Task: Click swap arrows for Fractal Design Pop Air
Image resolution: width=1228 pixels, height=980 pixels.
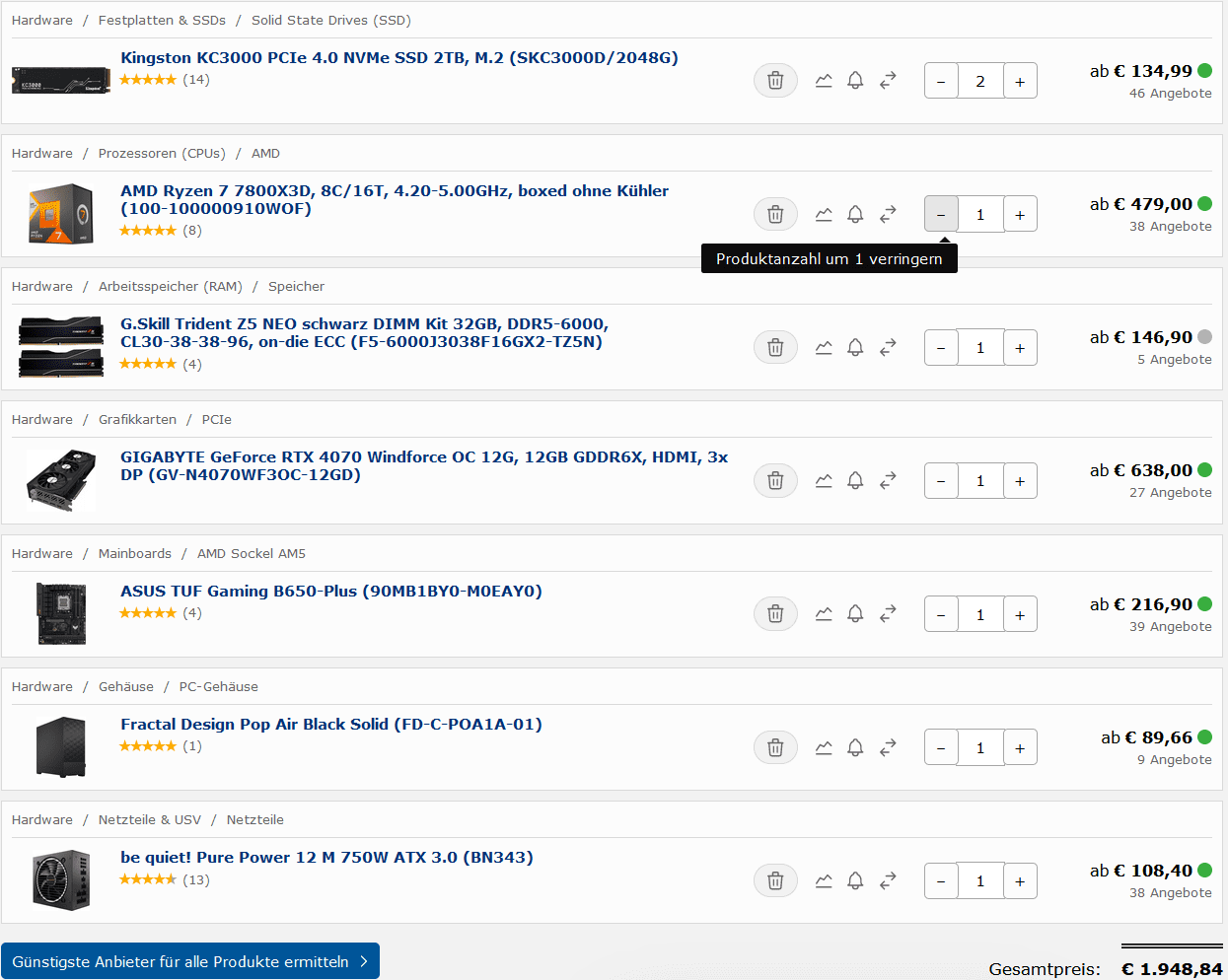Action: 888,747
